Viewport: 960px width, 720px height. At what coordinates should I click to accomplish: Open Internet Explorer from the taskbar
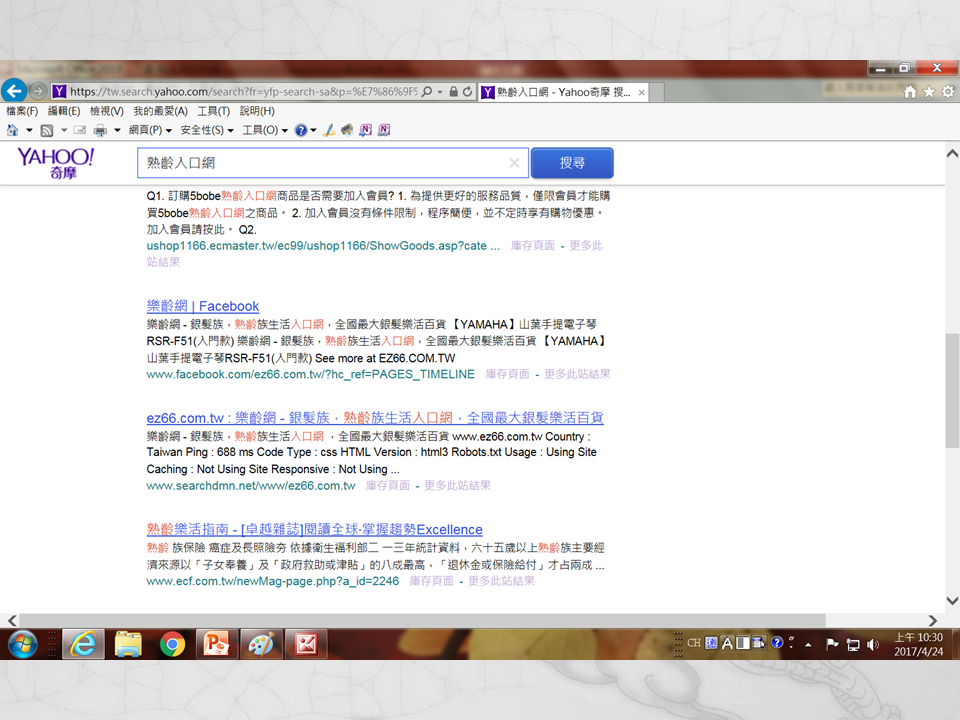tap(83, 644)
